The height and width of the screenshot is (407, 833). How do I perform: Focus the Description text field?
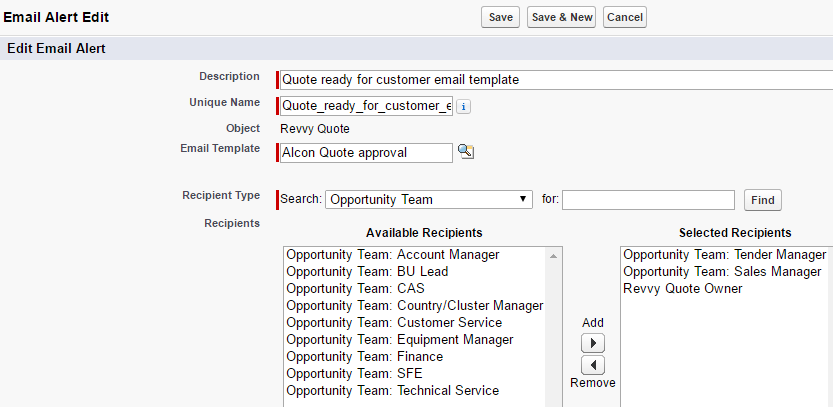pyautogui.click(x=556, y=79)
